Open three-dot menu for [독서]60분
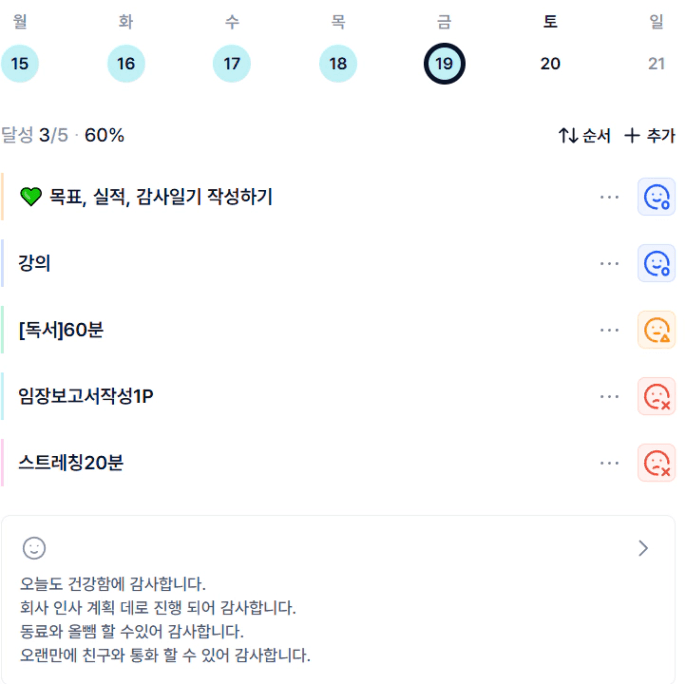 pyautogui.click(x=610, y=330)
